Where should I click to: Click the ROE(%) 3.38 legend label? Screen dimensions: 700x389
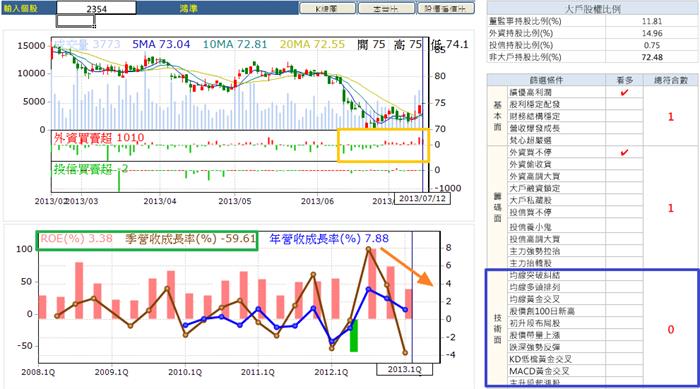pos(76,238)
